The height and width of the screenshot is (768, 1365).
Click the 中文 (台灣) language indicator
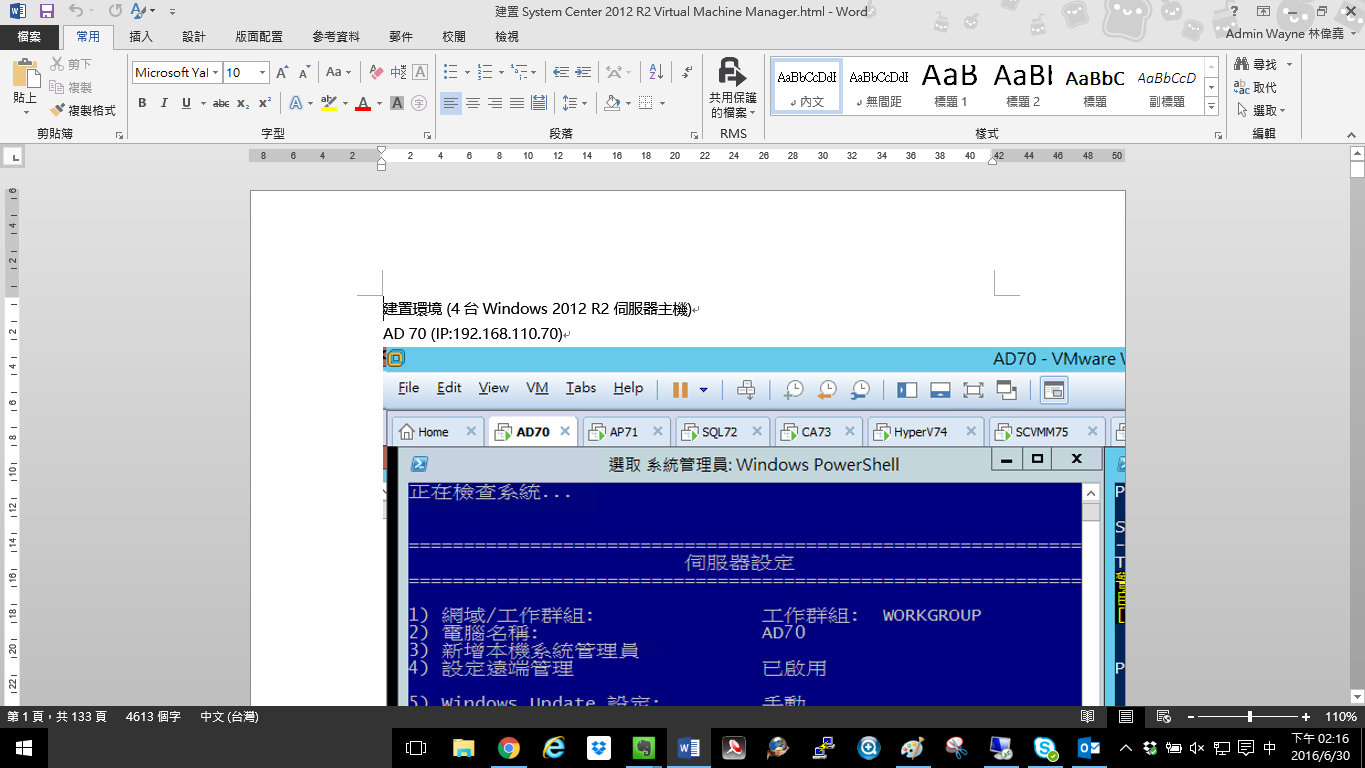point(229,717)
